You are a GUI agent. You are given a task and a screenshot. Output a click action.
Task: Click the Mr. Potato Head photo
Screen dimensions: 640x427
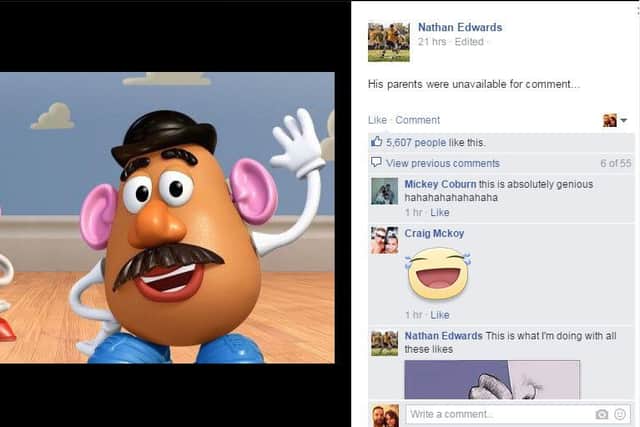[x=167, y=218]
